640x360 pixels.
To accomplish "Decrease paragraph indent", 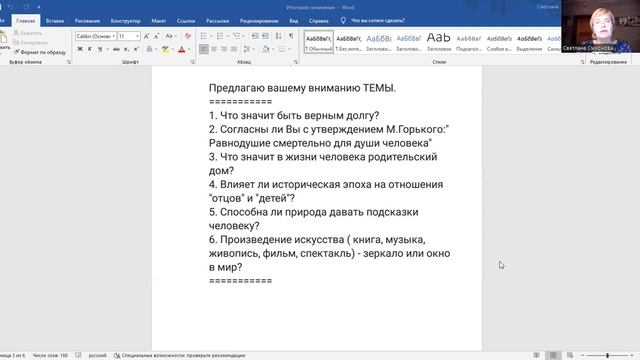I will click(255, 36).
